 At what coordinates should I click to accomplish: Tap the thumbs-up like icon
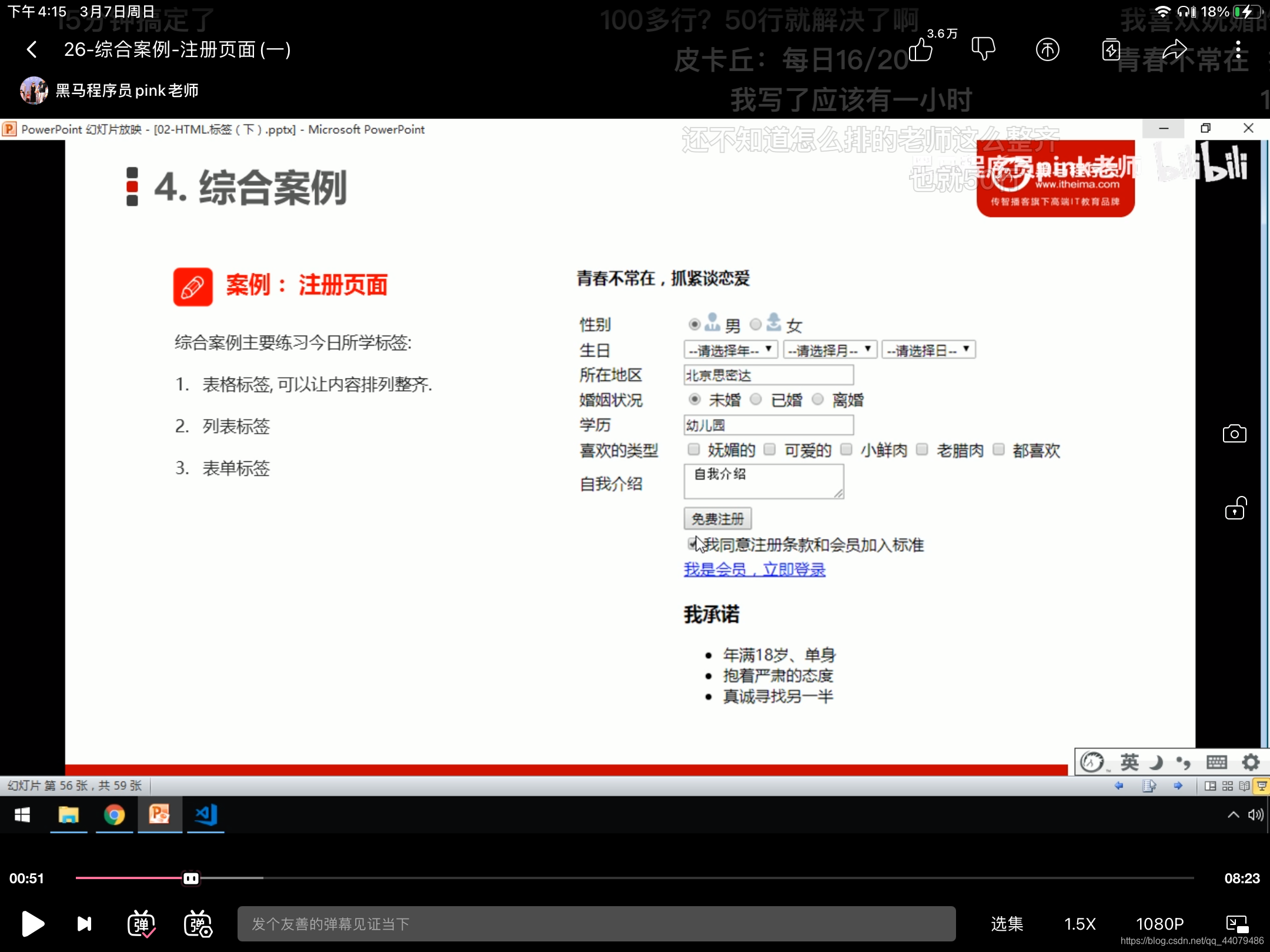(x=921, y=49)
